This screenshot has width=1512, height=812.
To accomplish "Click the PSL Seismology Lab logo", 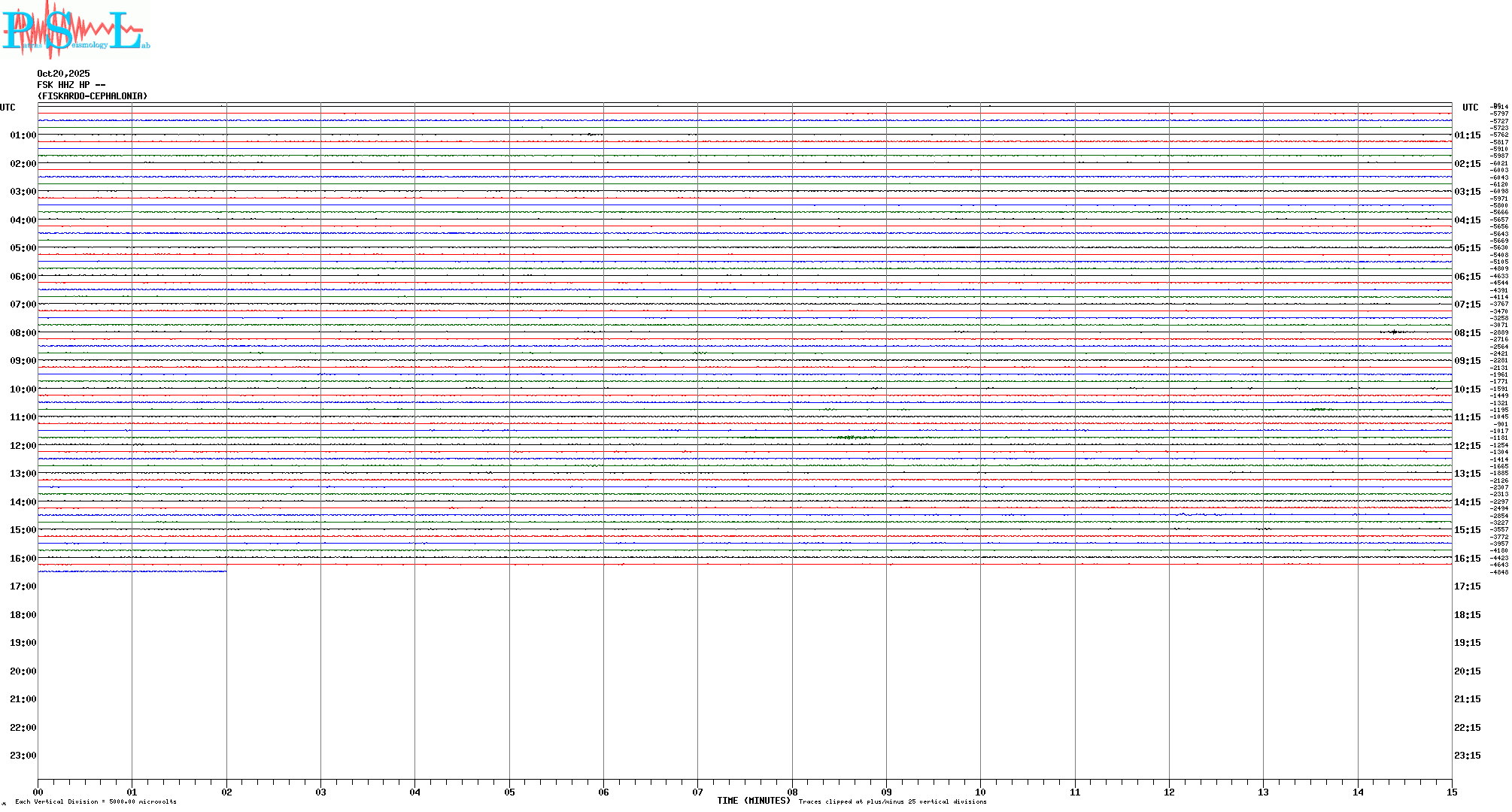I will (x=75, y=30).
